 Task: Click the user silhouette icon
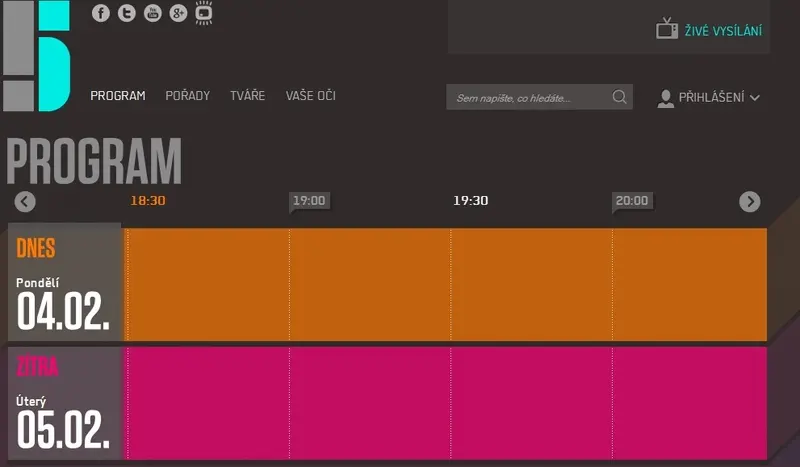click(x=665, y=98)
